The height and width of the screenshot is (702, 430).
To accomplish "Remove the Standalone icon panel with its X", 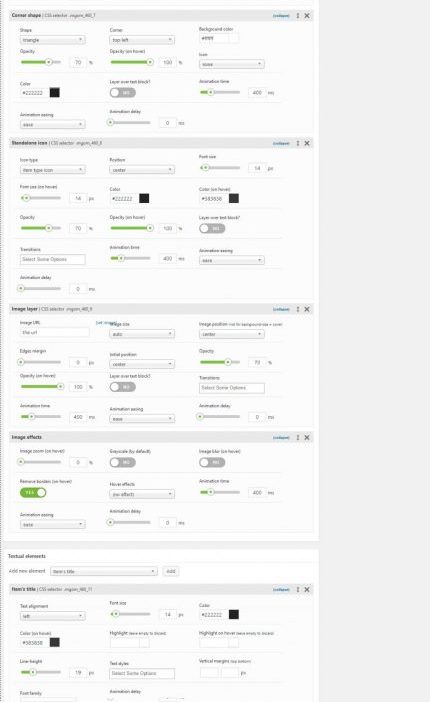I will (x=307, y=143).
